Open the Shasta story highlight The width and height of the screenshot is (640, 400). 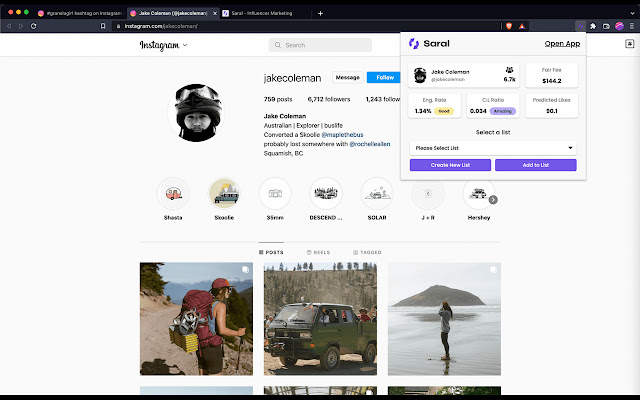point(173,193)
